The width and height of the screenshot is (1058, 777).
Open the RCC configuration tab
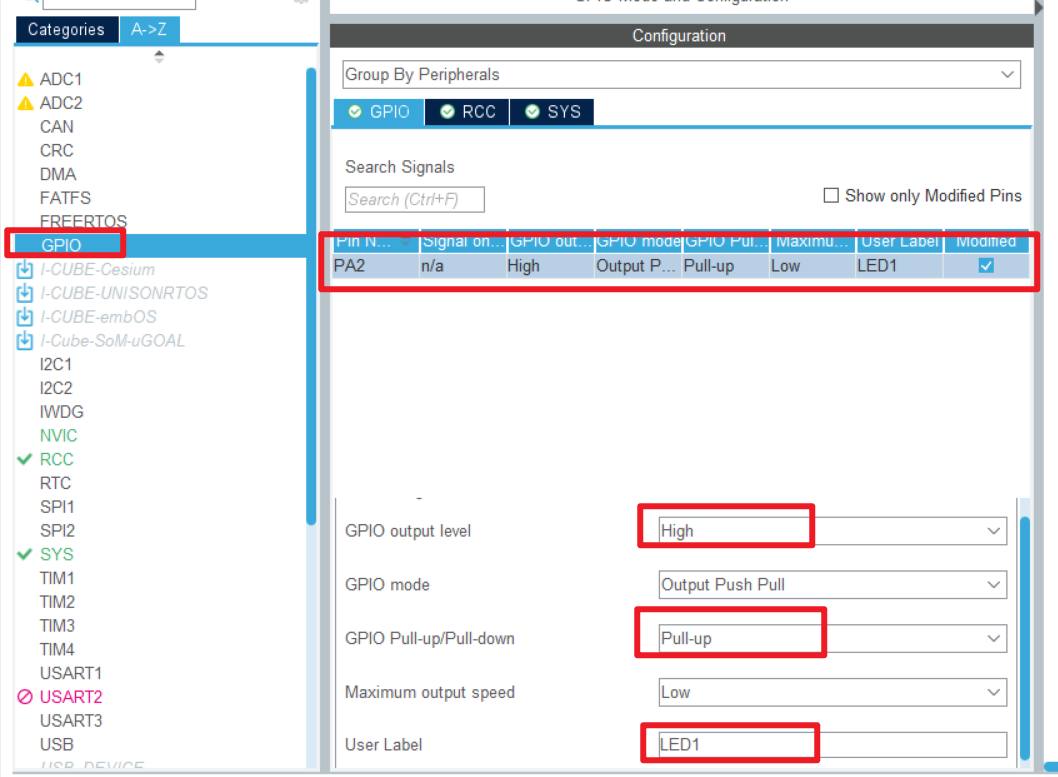pos(467,112)
